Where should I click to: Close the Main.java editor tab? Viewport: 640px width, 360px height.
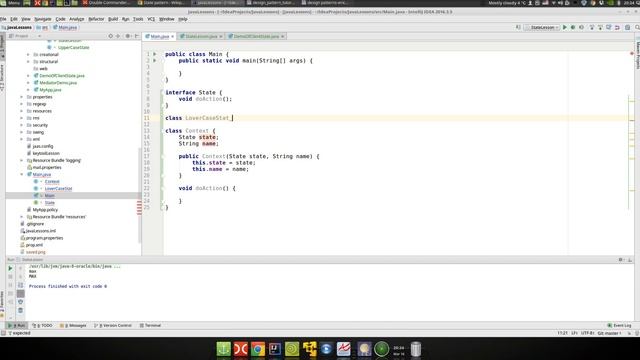click(173, 36)
